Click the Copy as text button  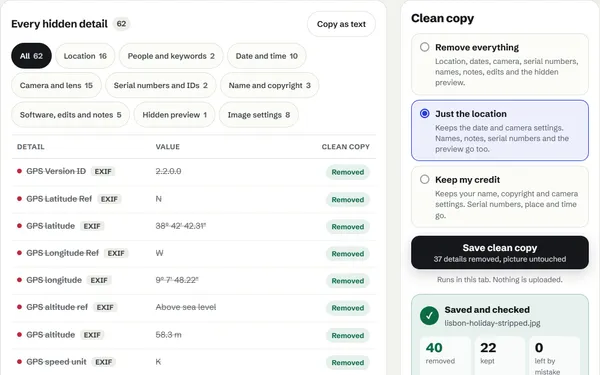[341, 24]
